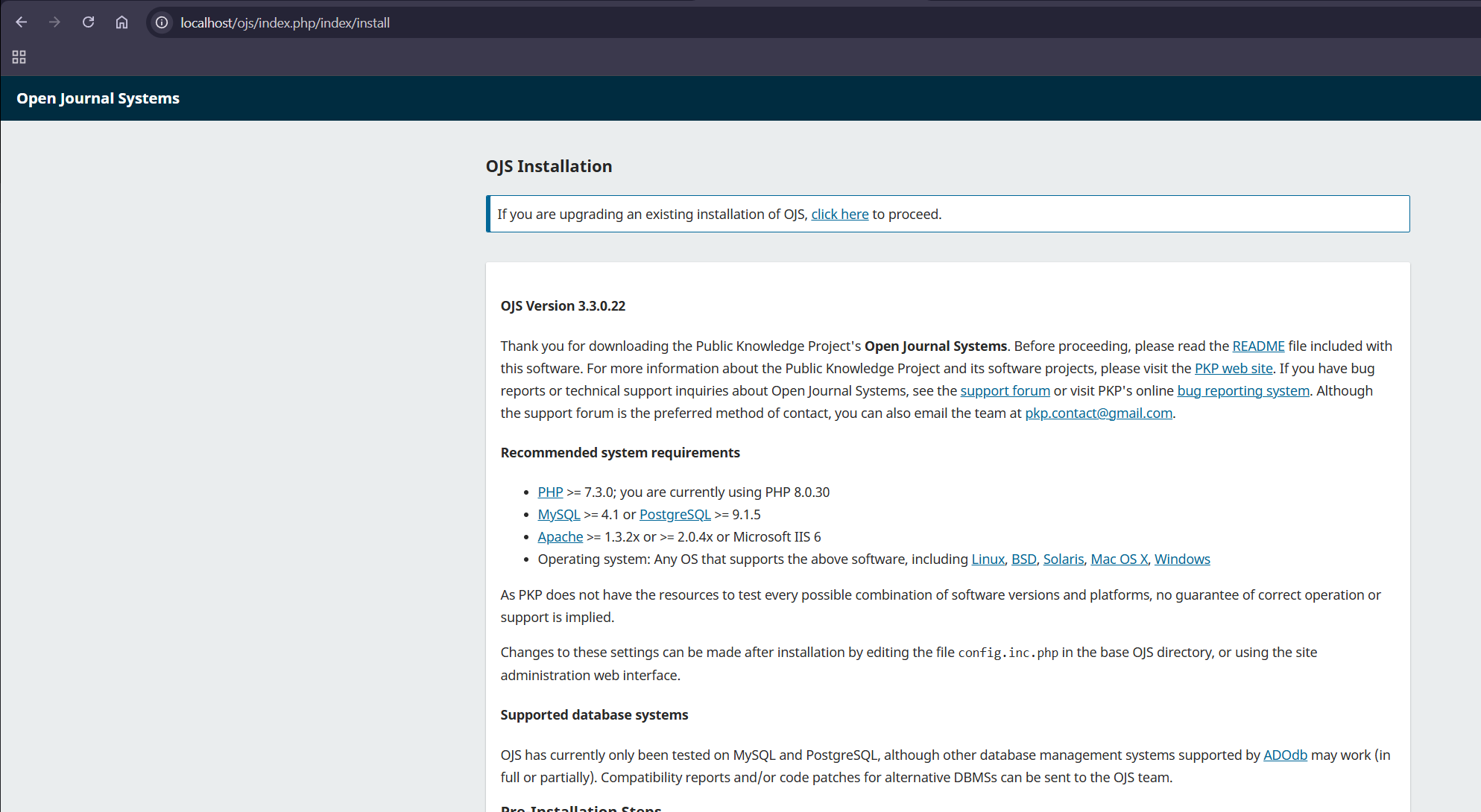Open the ADOdb link
The height and width of the screenshot is (812, 1481).
pos(1284,755)
